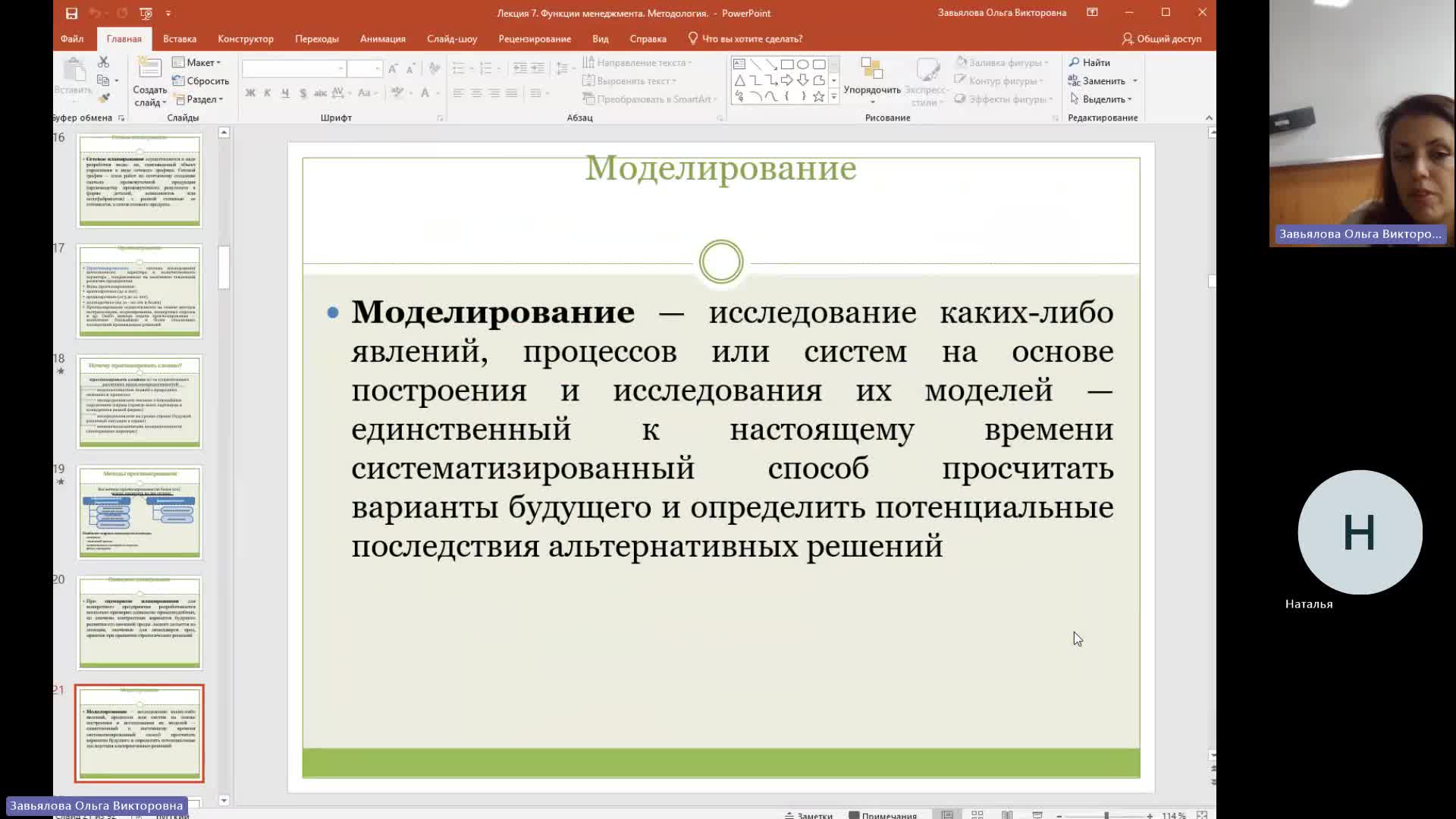1456x819 pixels.
Task: Toggle align text left
Action: click(459, 93)
